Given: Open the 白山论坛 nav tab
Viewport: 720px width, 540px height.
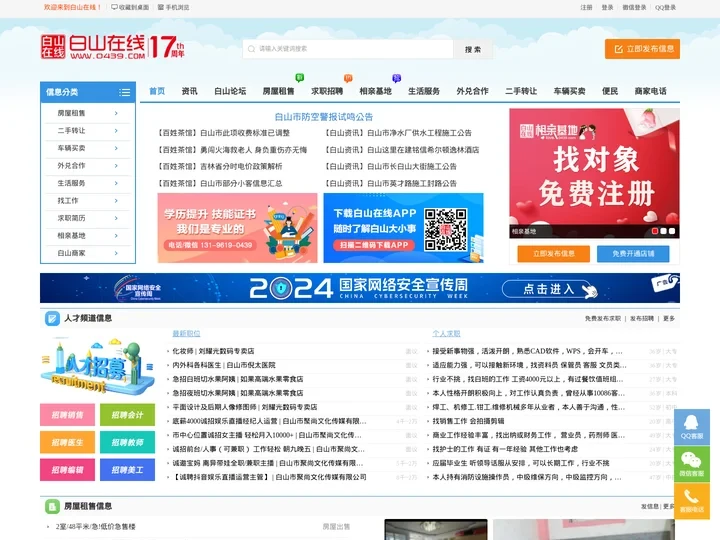Looking at the screenshot, I should pyautogui.click(x=230, y=91).
